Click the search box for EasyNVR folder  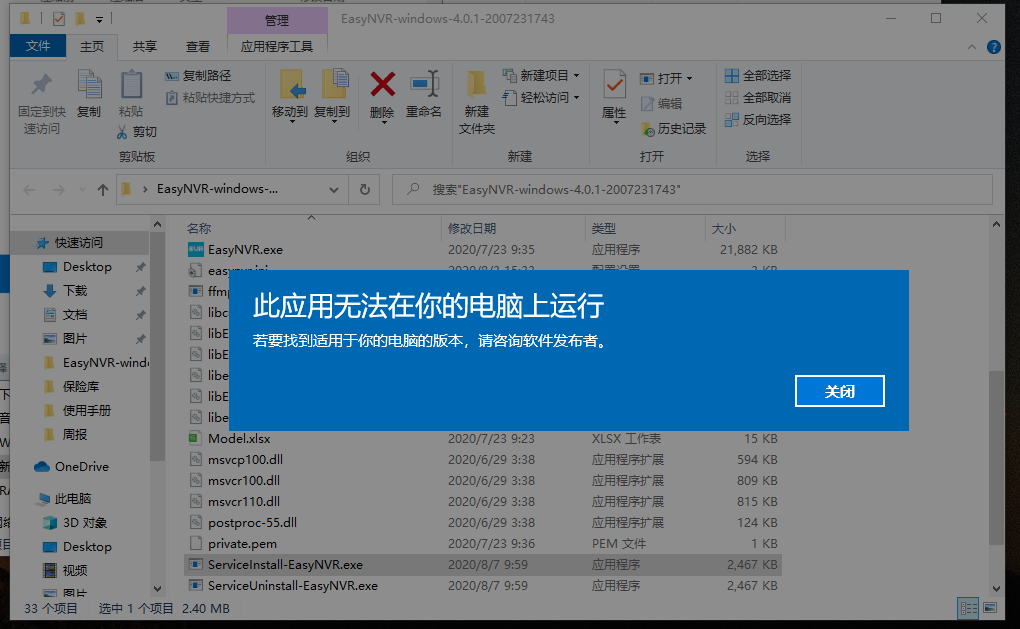click(x=692, y=189)
